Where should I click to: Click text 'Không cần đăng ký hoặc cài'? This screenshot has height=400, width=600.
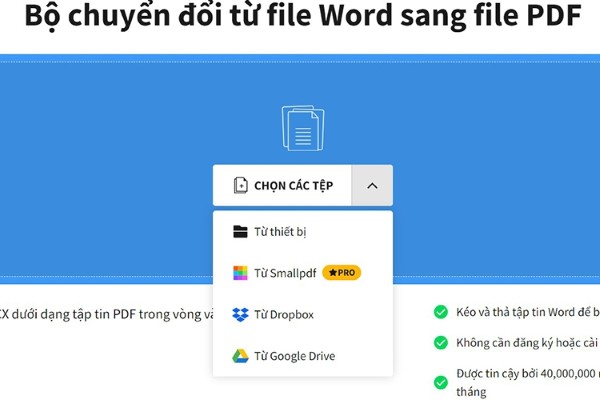(527, 343)
